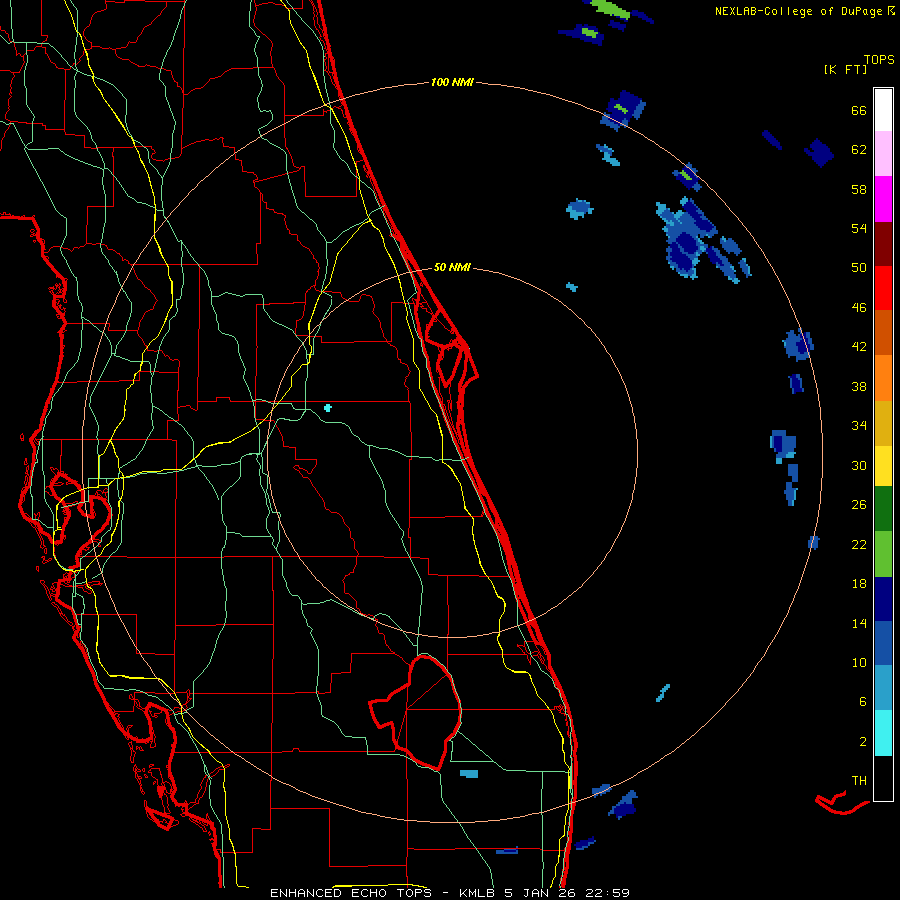Select the dark green legend swatch
The height and width of the screenshot is (900, 900).
[883, 509]
